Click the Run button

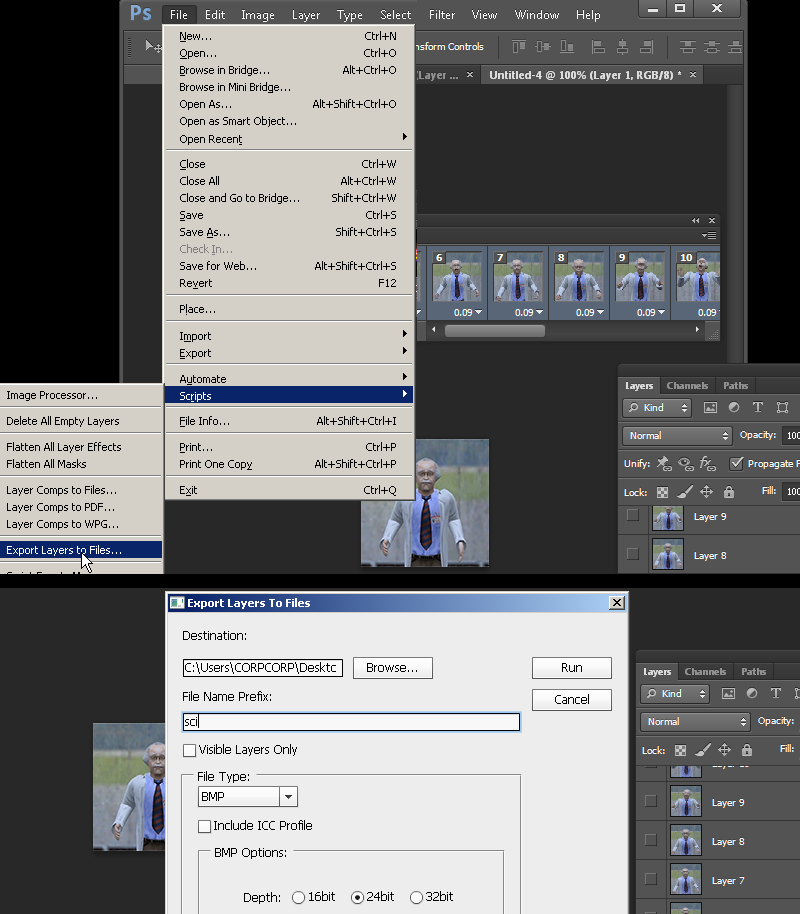[571, 668]
